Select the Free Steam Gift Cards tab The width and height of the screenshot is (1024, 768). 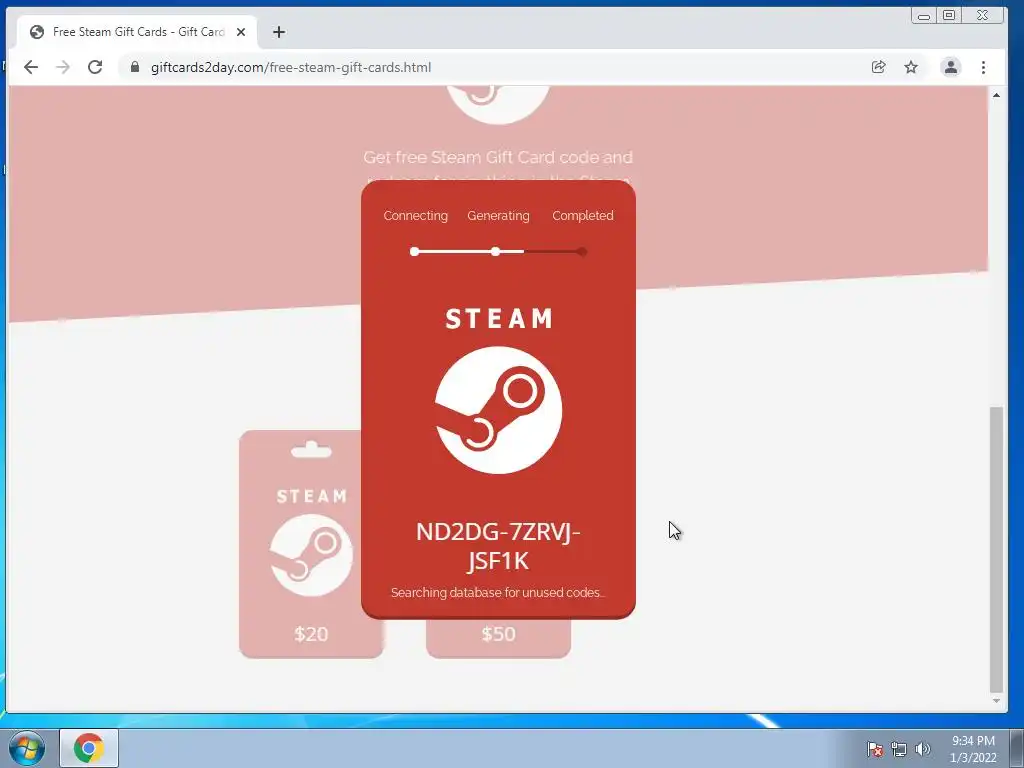(x=138, y=32)
